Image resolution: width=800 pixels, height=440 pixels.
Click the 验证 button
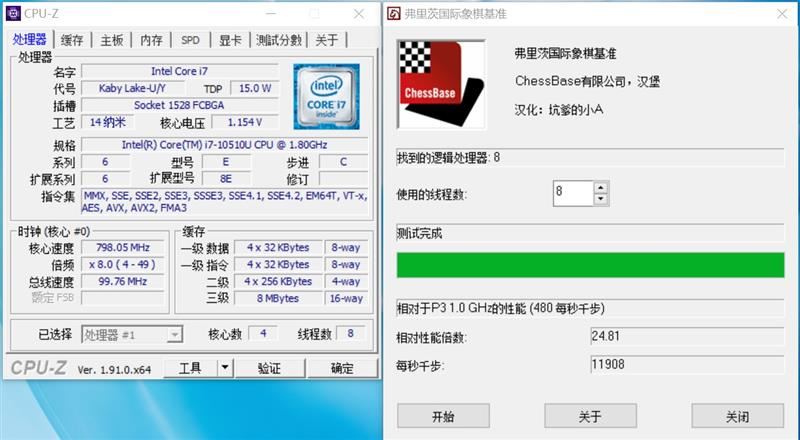point(270,368)
